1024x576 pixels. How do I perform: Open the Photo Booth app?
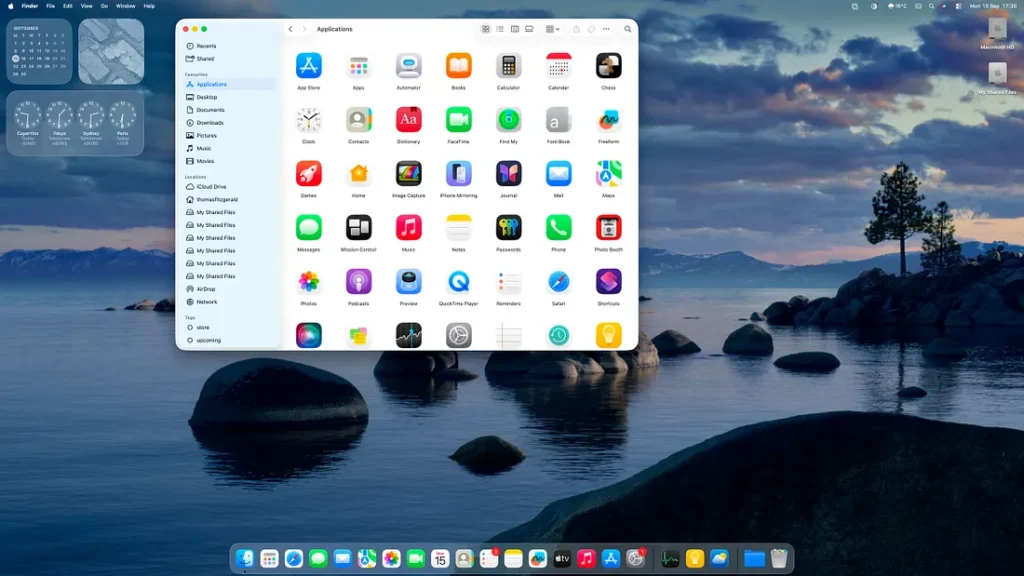click(608, 228)
